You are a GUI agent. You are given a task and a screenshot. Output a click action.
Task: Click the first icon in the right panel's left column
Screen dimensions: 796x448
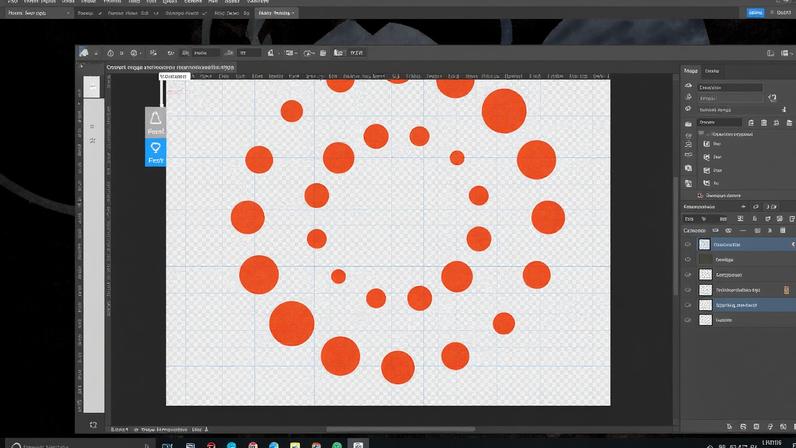point(688,86)
